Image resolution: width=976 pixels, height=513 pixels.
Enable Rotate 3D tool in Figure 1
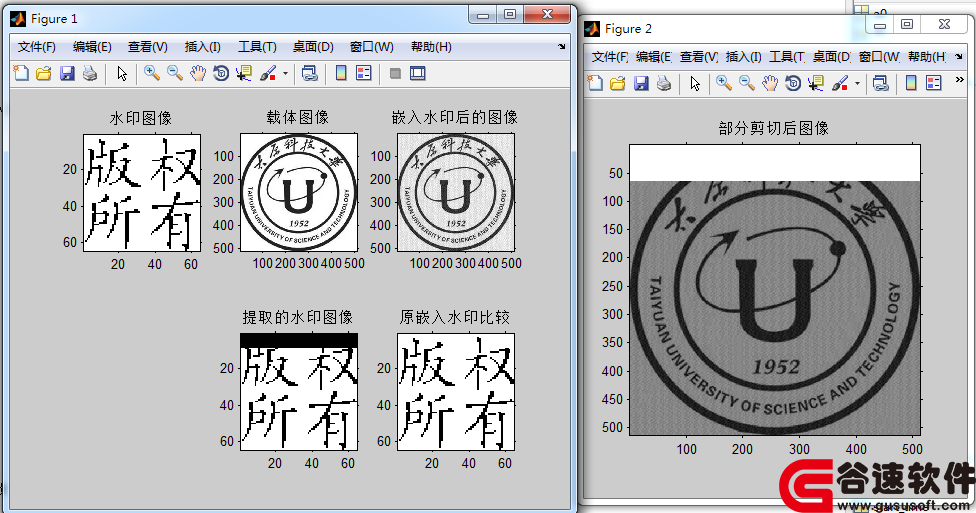[221, 73]
